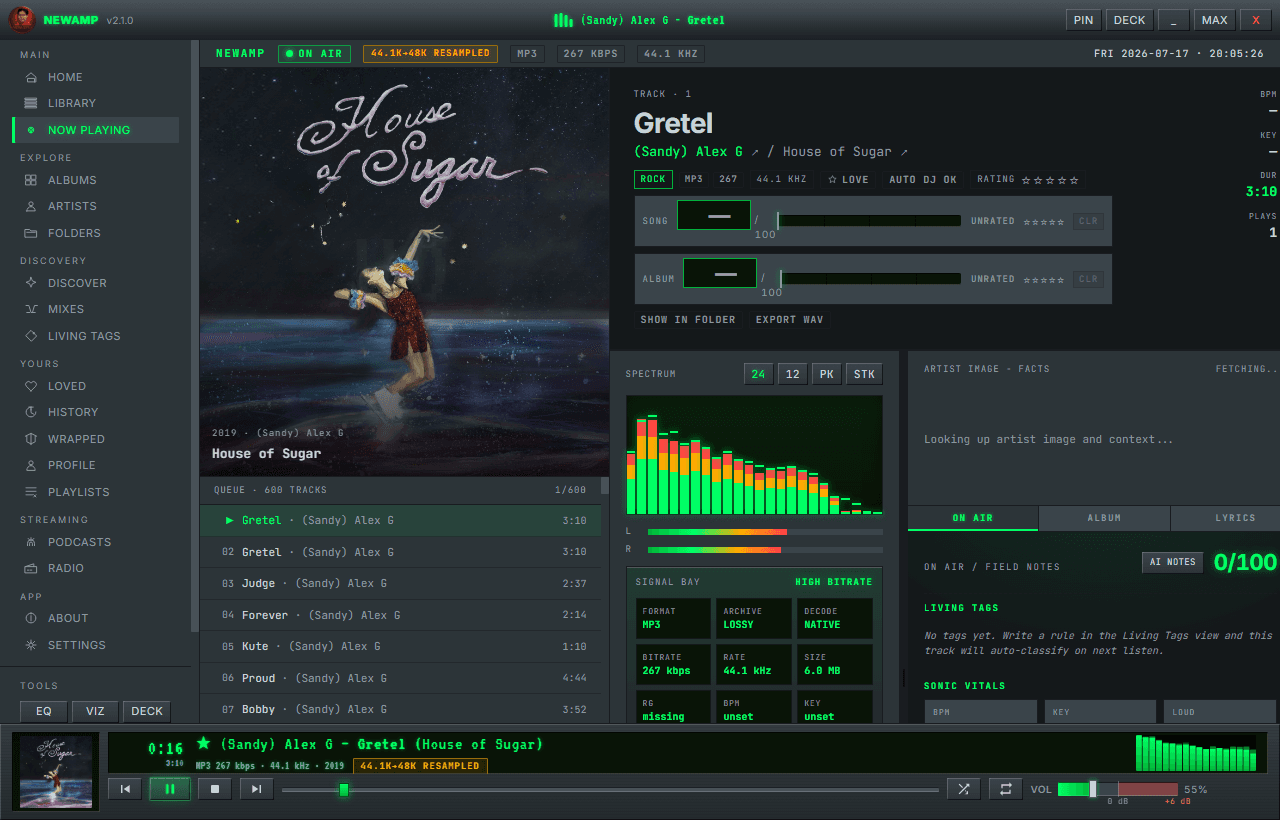This screenshot has height=820, width=1280.
Task: Select 12-band spectrum mode
Action: [x=792, y=374]
